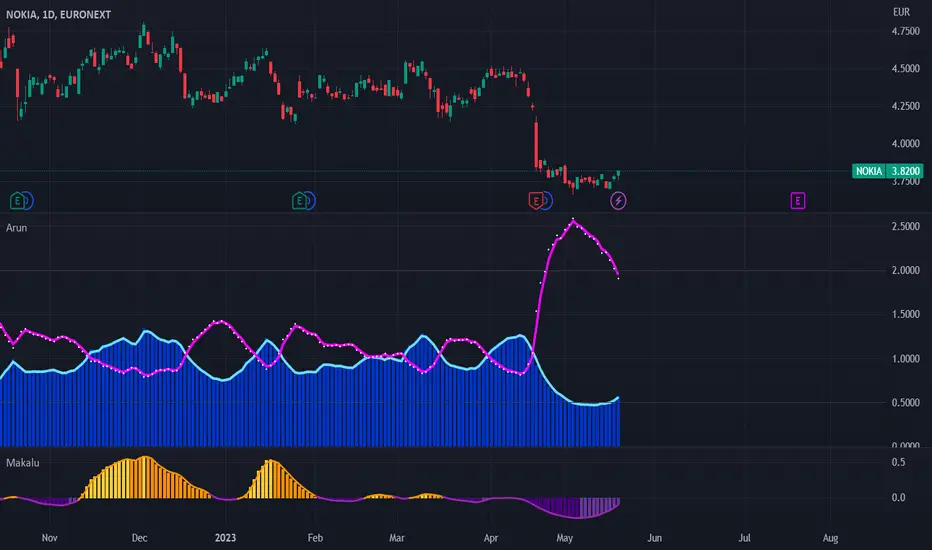The image size is (932, 550).
Task: Select the Makalu indicator label
Action: click(x=23, y=463)
